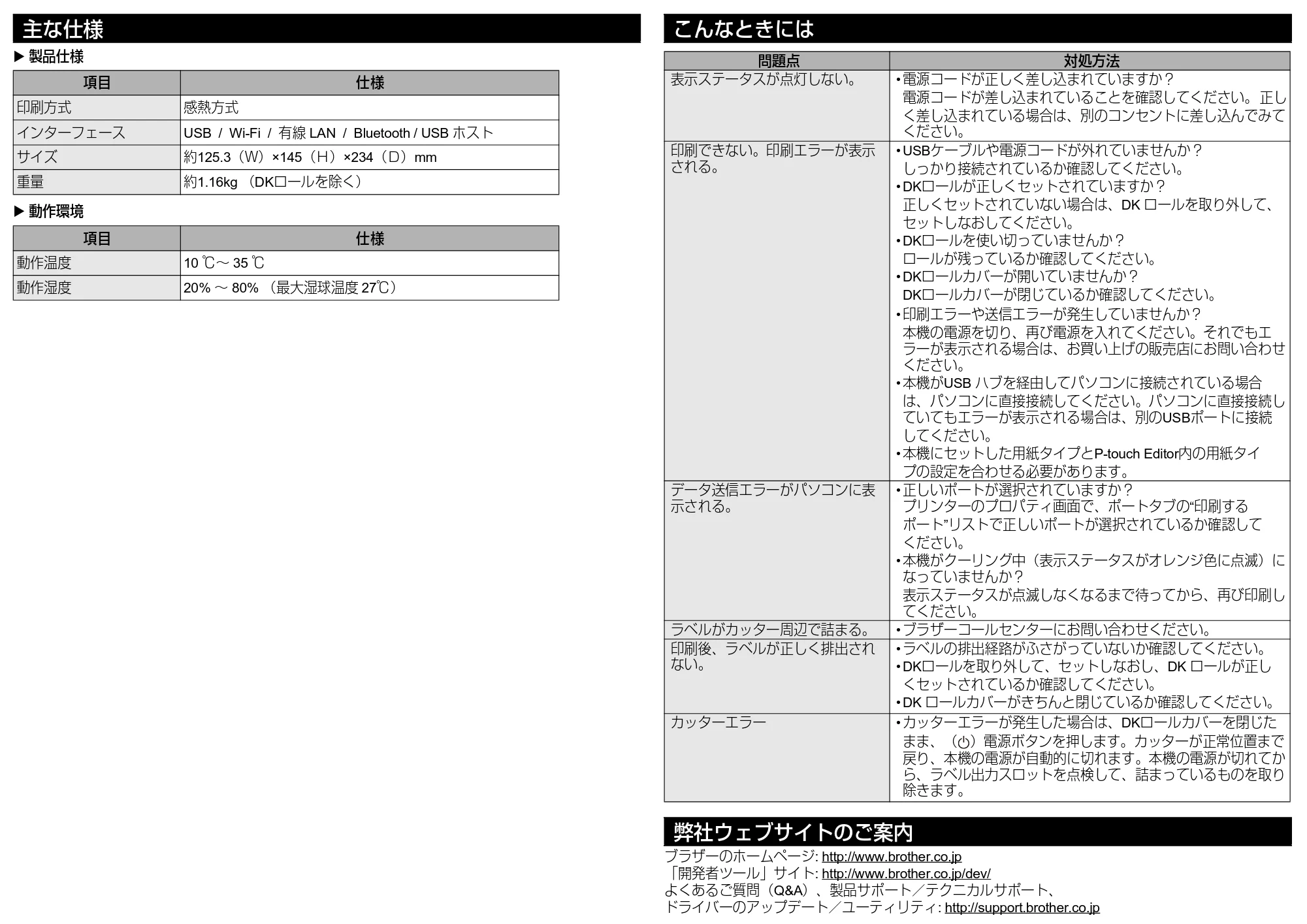Select the 動作環境 subsection title

(x=56, y=212)
